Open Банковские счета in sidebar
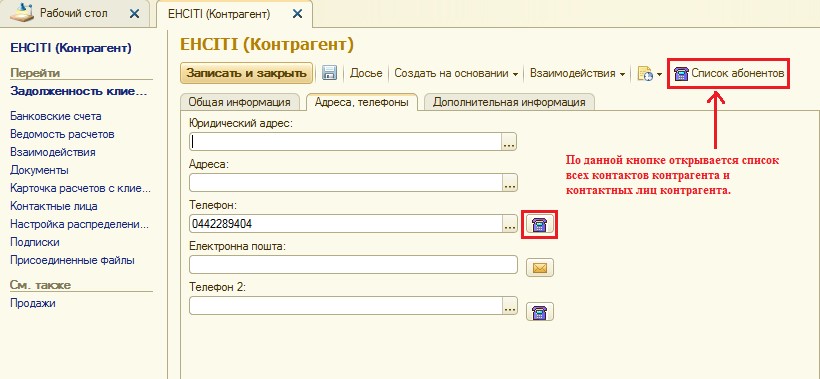 tap(56, 116)
